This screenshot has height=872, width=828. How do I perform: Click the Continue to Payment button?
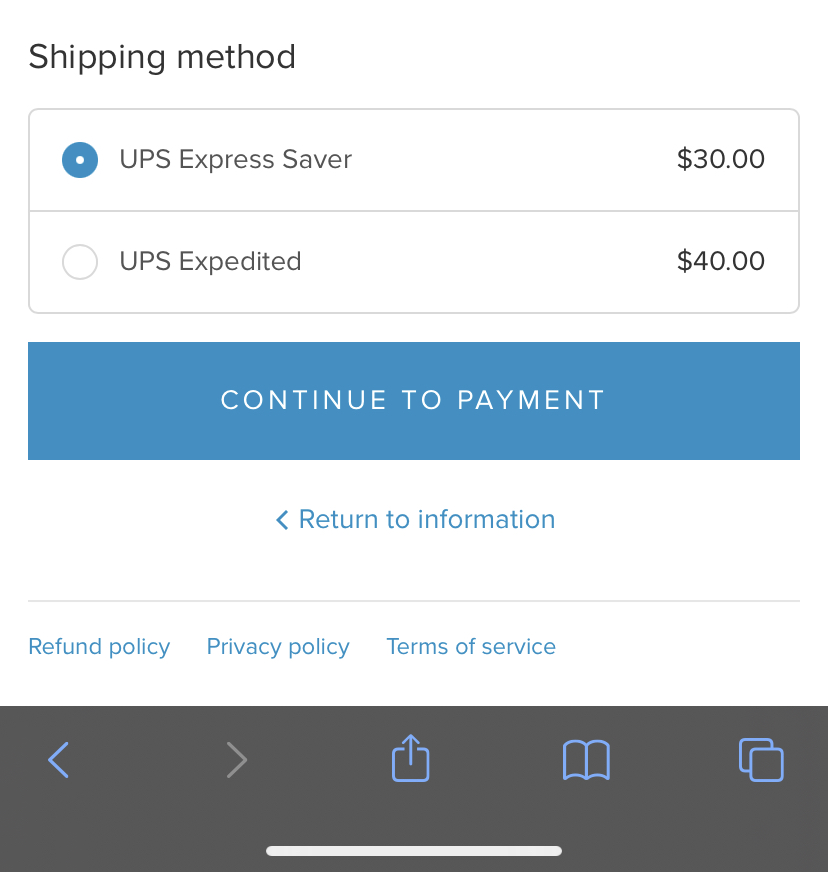click(414, 401)
